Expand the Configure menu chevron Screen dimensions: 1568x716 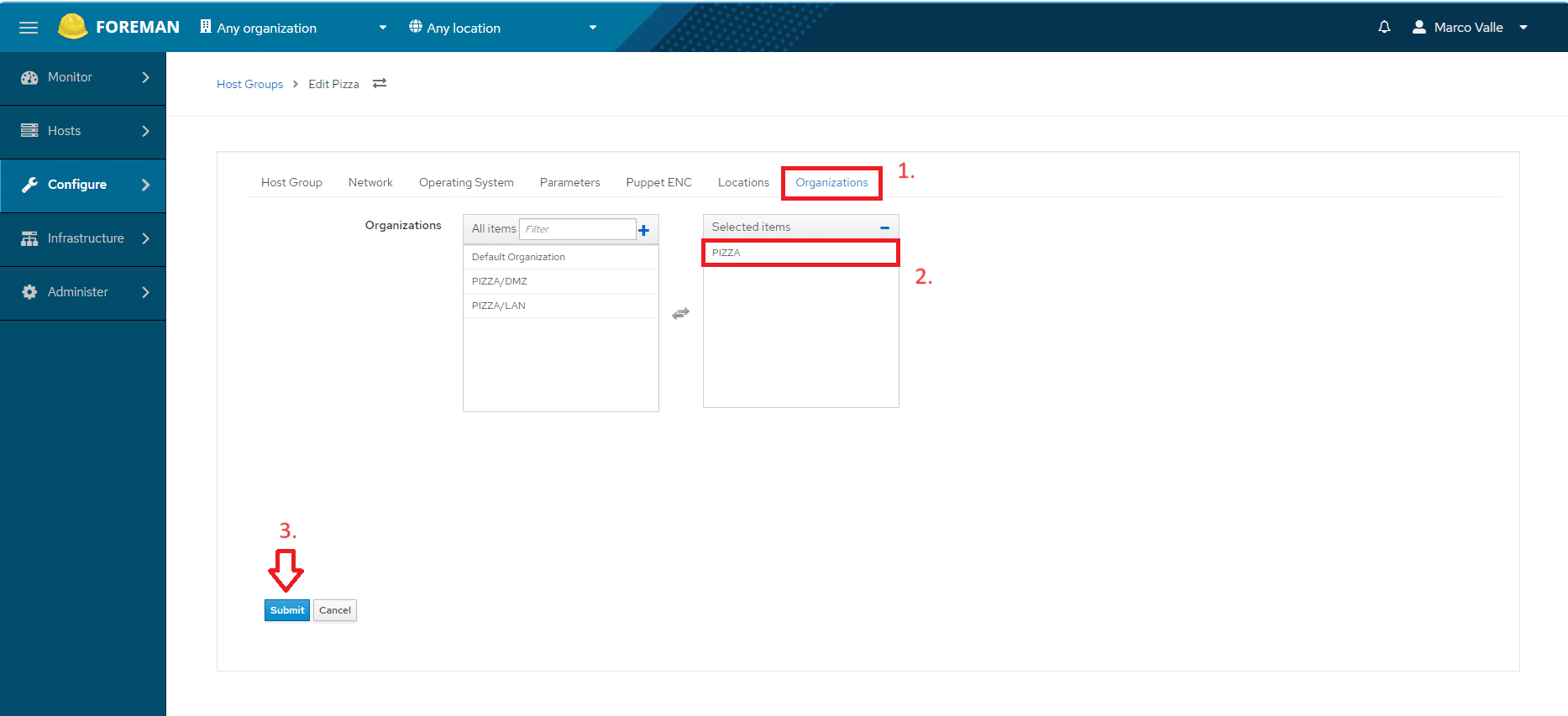click(145, 185)
